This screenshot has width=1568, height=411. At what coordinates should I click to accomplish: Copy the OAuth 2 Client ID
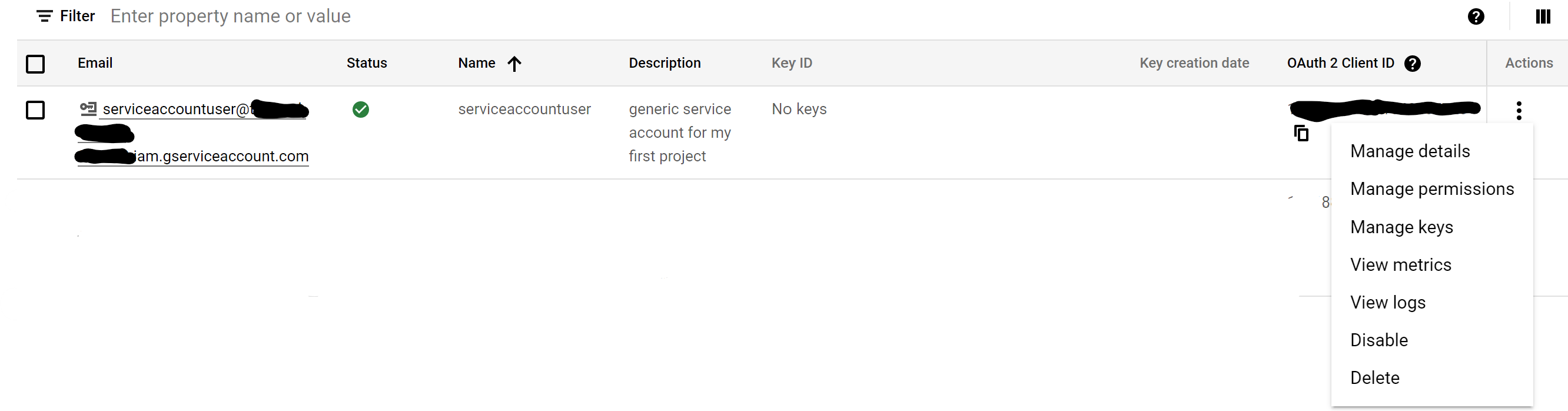point(1301,133)
